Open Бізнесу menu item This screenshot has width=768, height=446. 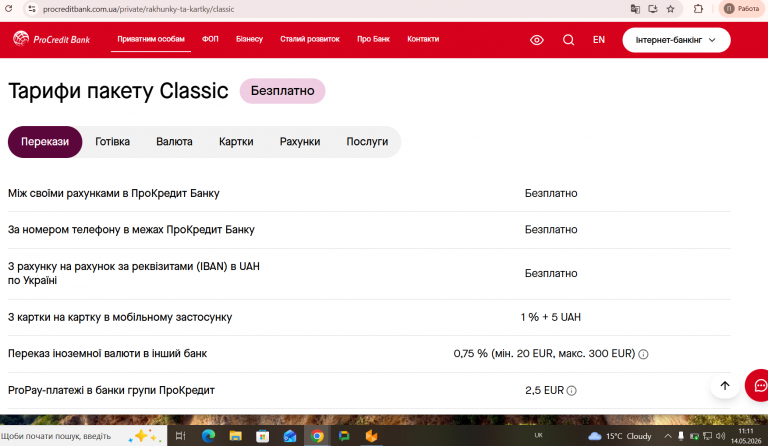click(249, 39)
